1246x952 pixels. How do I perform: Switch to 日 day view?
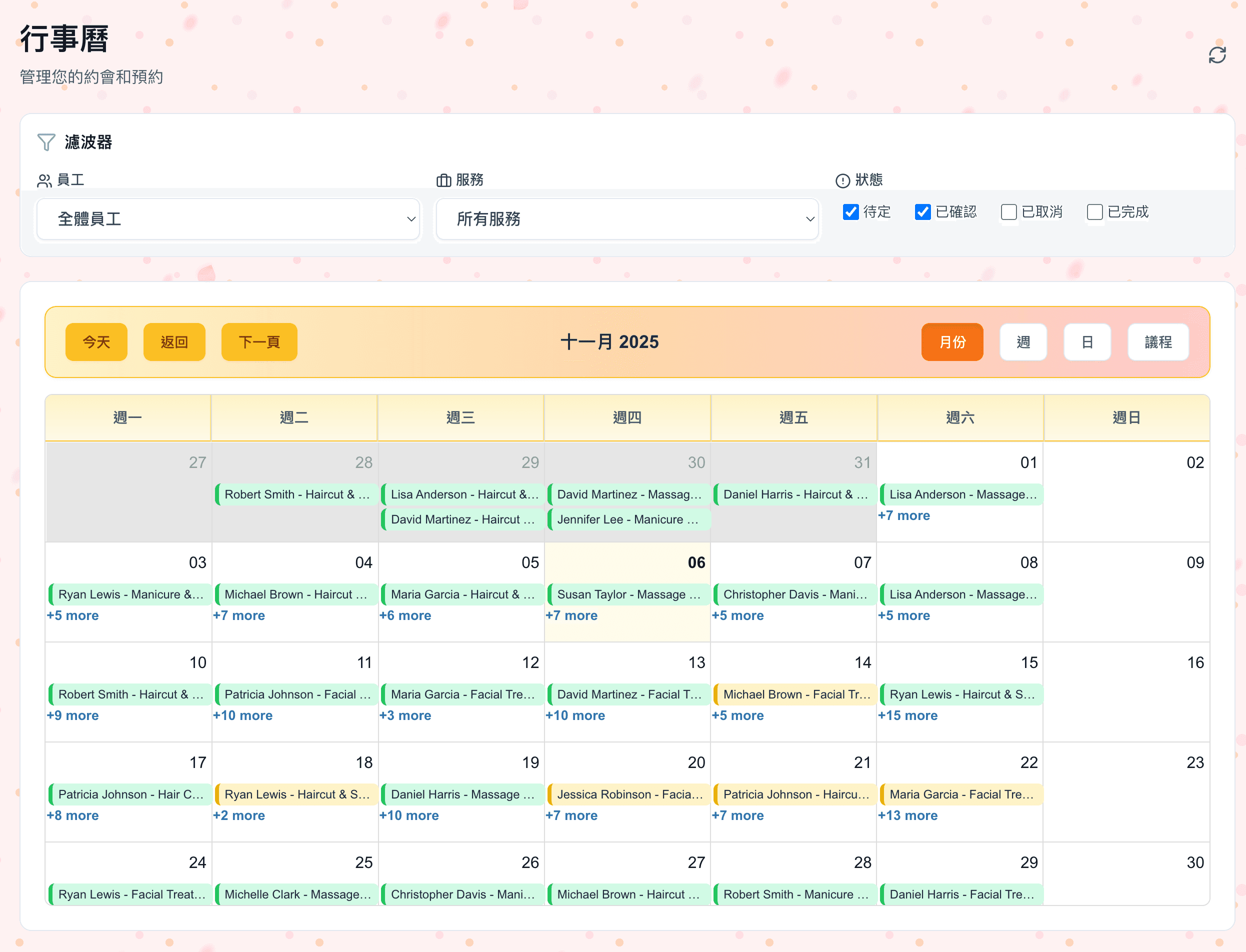(x=1087, y=341)
